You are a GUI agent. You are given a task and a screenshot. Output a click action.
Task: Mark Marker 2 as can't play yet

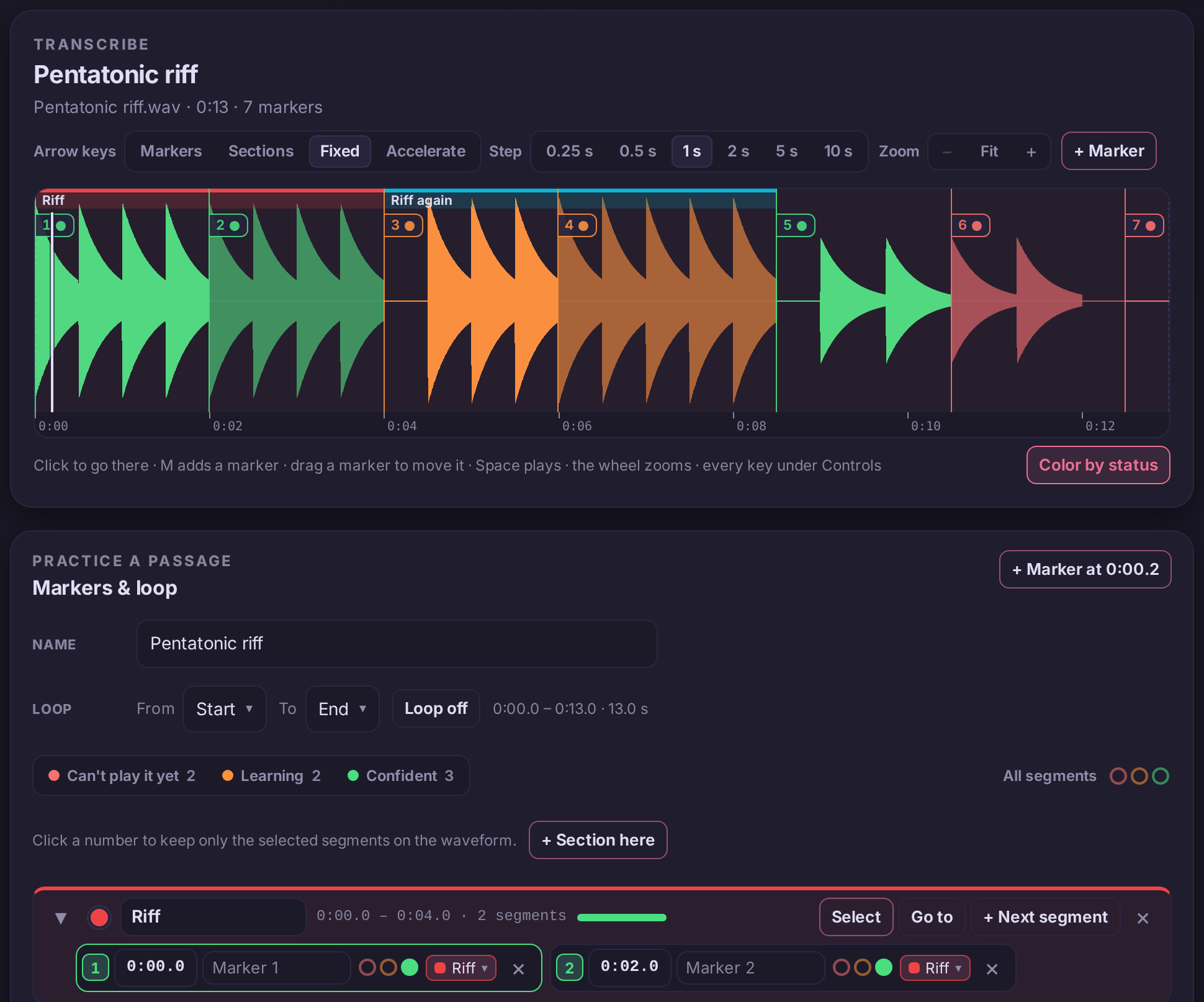click(842, 967)
